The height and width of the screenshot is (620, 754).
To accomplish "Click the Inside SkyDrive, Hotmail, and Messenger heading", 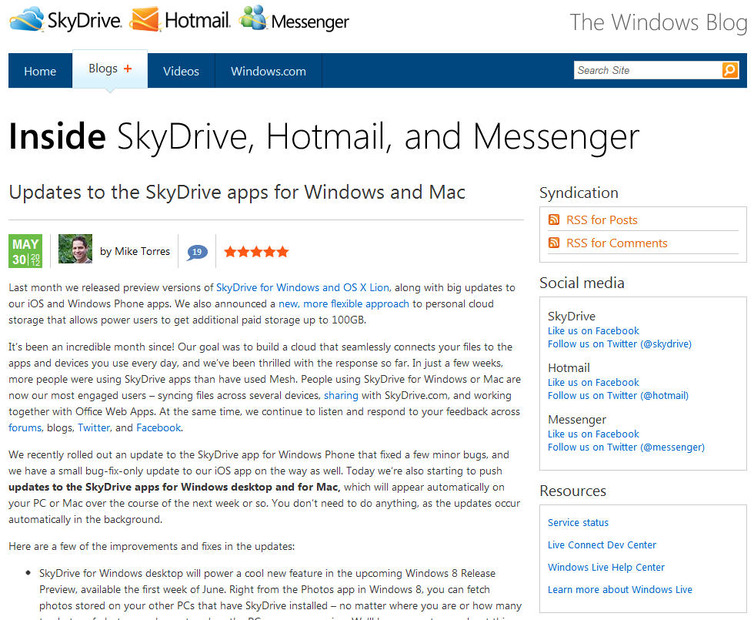I will coord(324,137).
